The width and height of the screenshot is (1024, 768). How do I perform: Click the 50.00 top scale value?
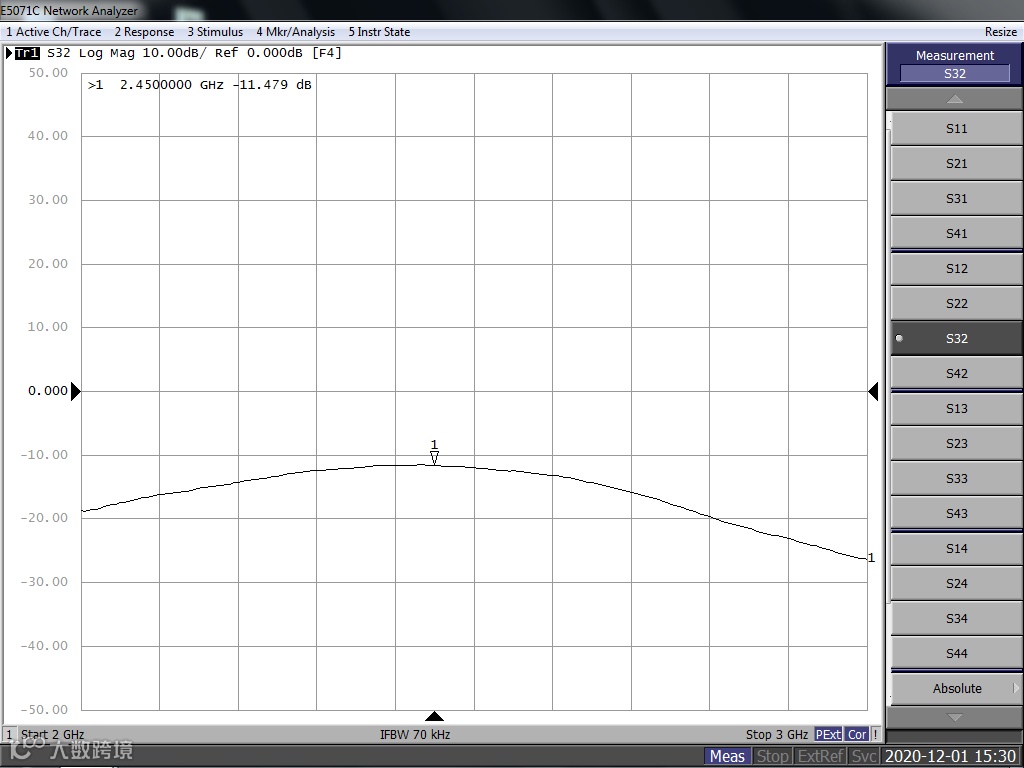click(48, 72)
